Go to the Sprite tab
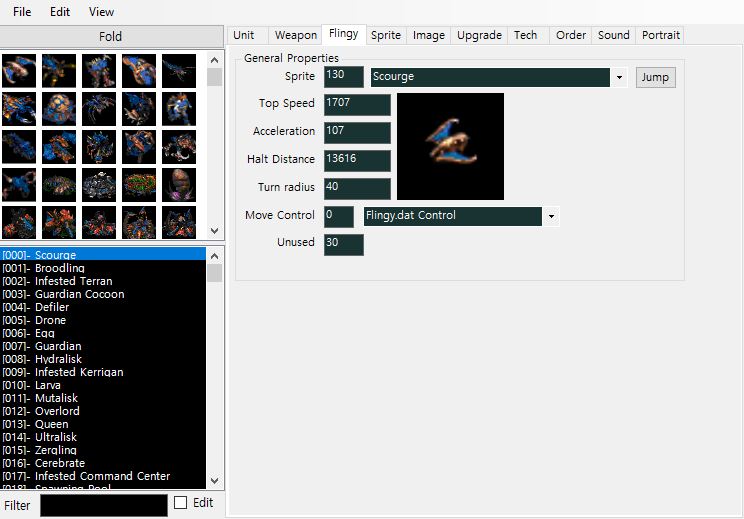 [386, 35]
